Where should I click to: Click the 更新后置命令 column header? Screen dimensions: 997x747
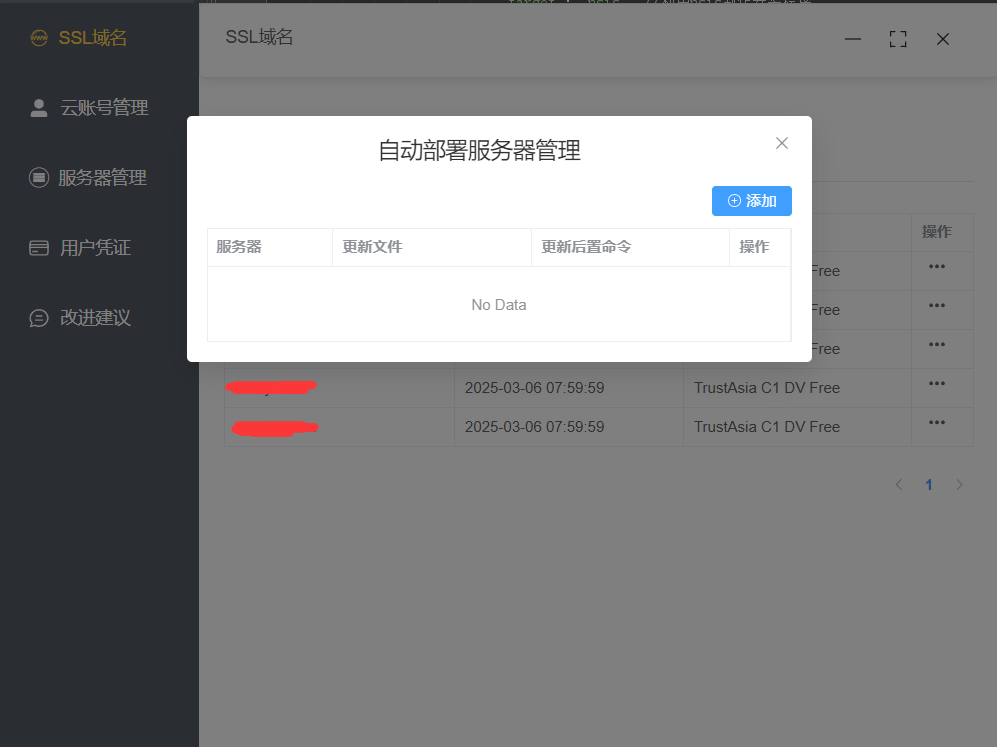(x=586, y=247)
